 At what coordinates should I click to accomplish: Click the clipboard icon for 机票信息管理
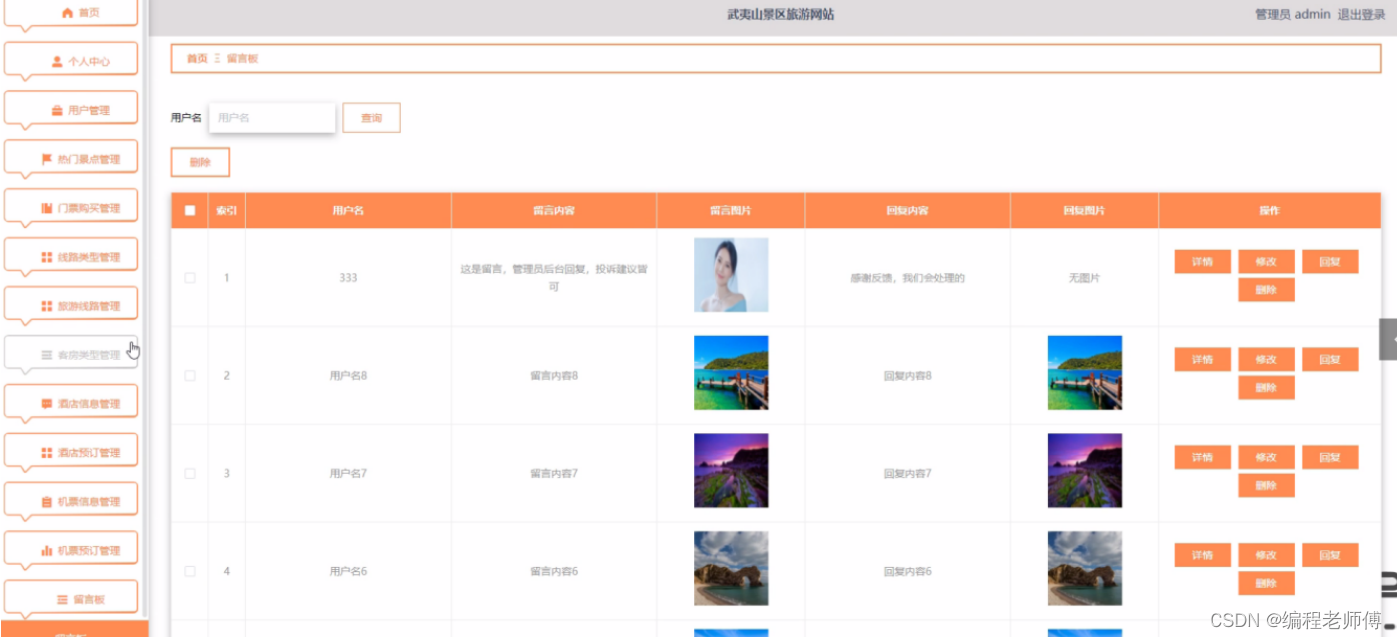point(47,502)
